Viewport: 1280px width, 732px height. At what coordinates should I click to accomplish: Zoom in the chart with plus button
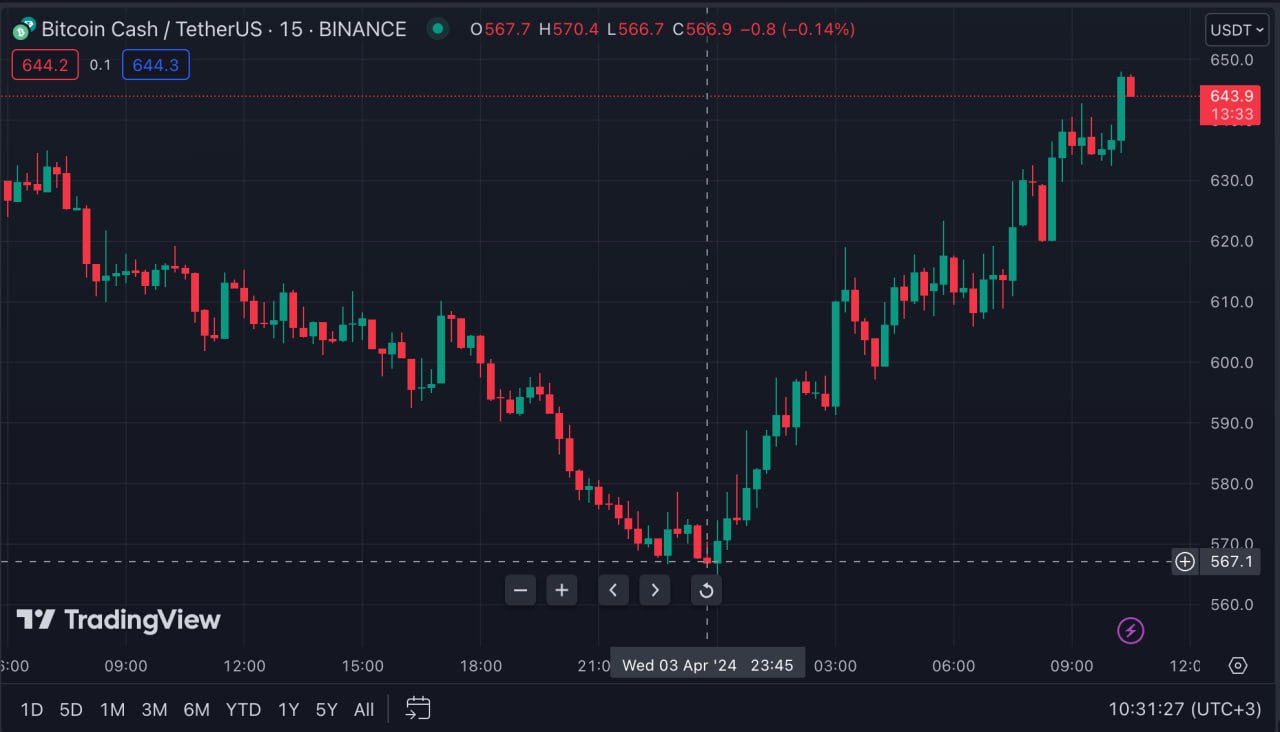pos(562,590)
